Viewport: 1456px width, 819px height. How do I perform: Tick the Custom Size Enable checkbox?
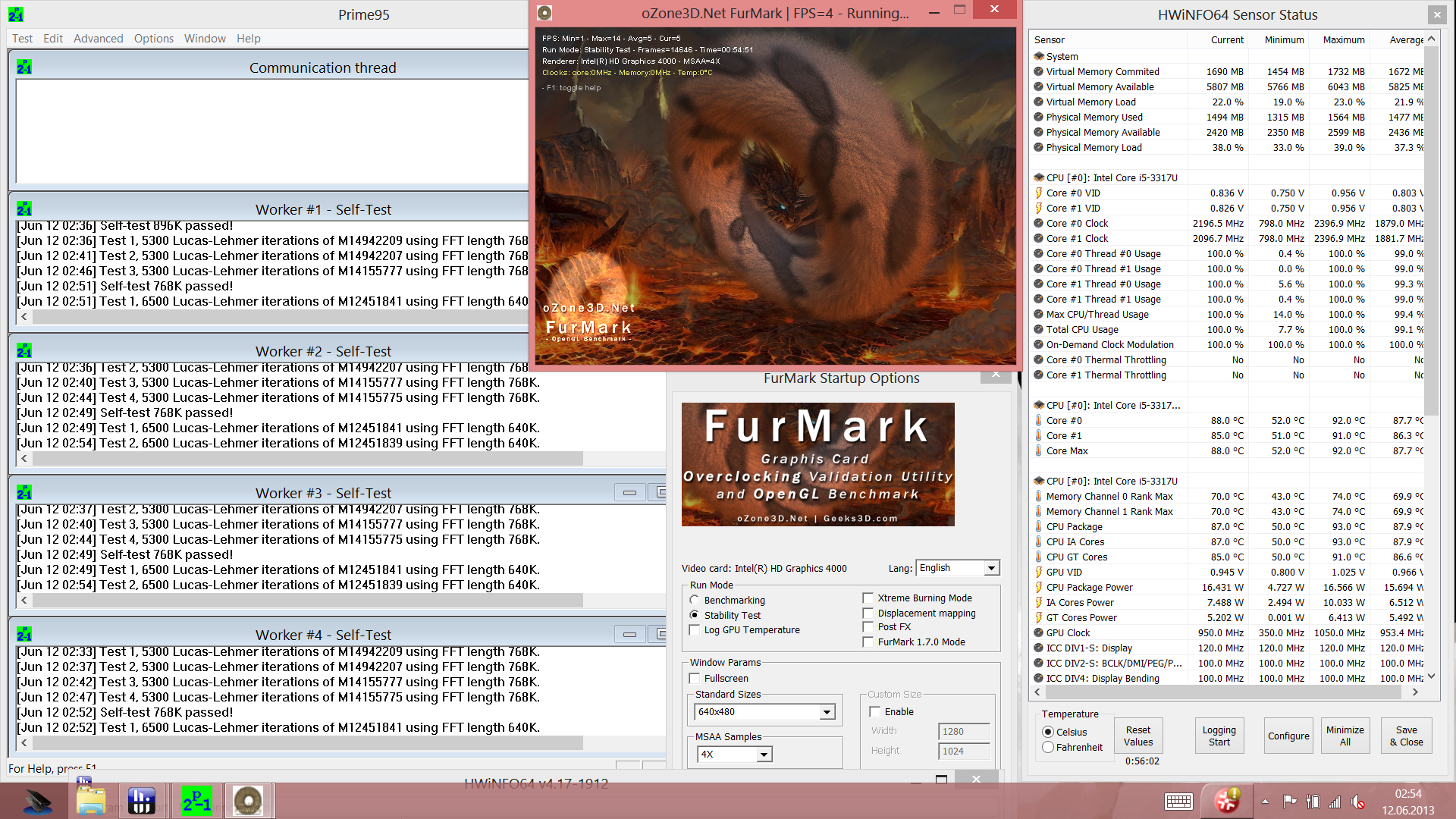coord(874,711)
